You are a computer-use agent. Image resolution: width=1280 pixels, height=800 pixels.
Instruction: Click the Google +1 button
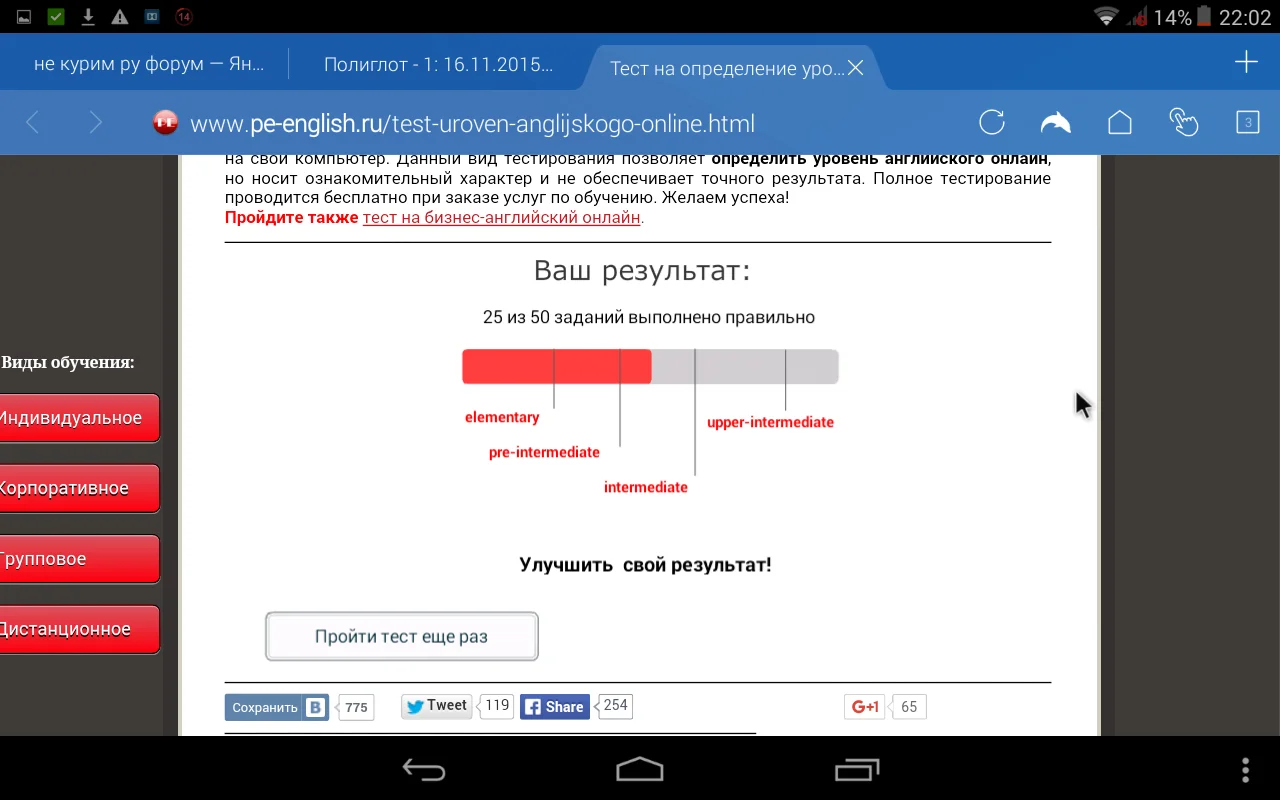tap(866, 707)
